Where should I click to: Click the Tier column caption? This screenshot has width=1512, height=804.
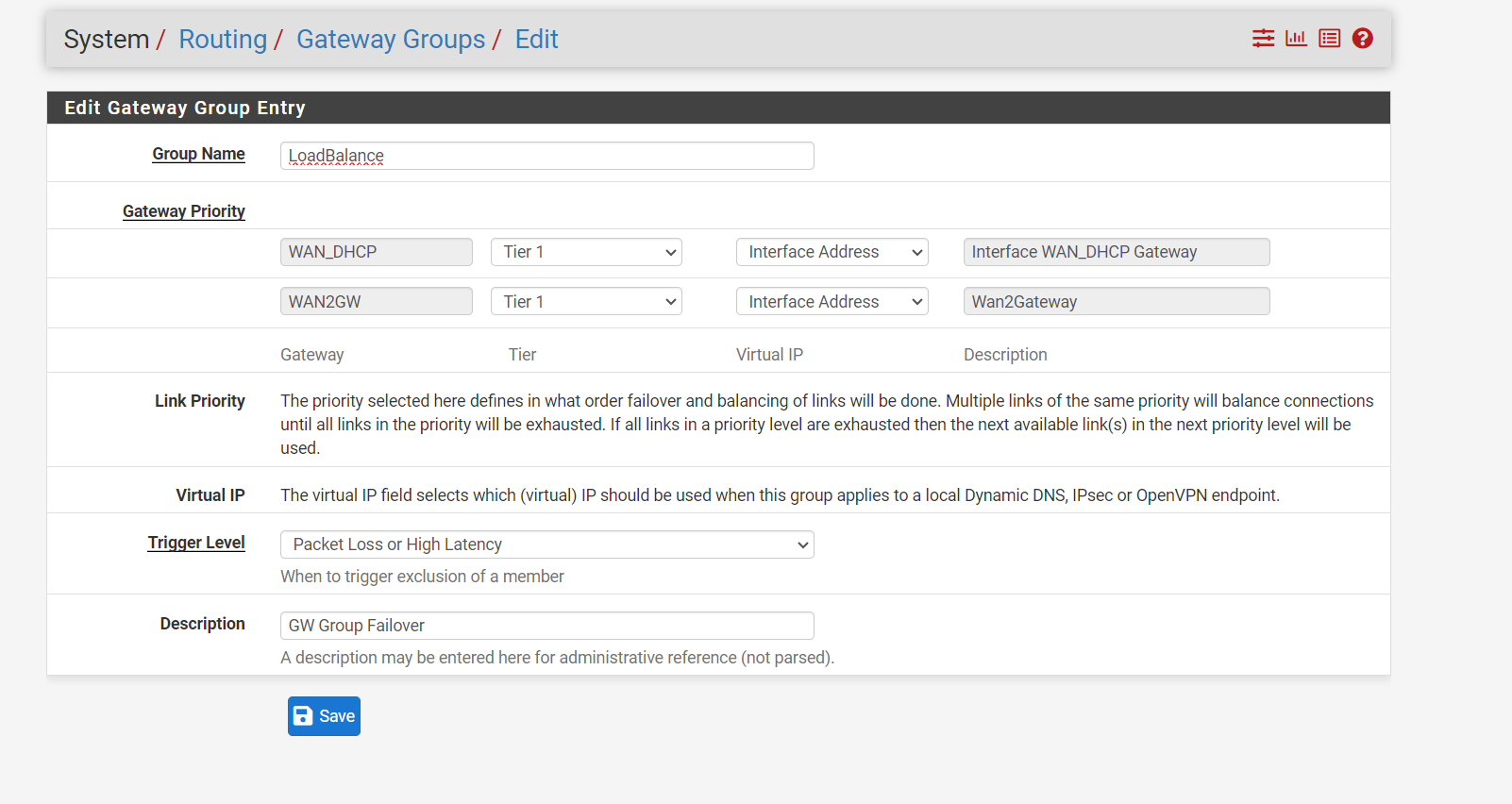coord(522,355)
